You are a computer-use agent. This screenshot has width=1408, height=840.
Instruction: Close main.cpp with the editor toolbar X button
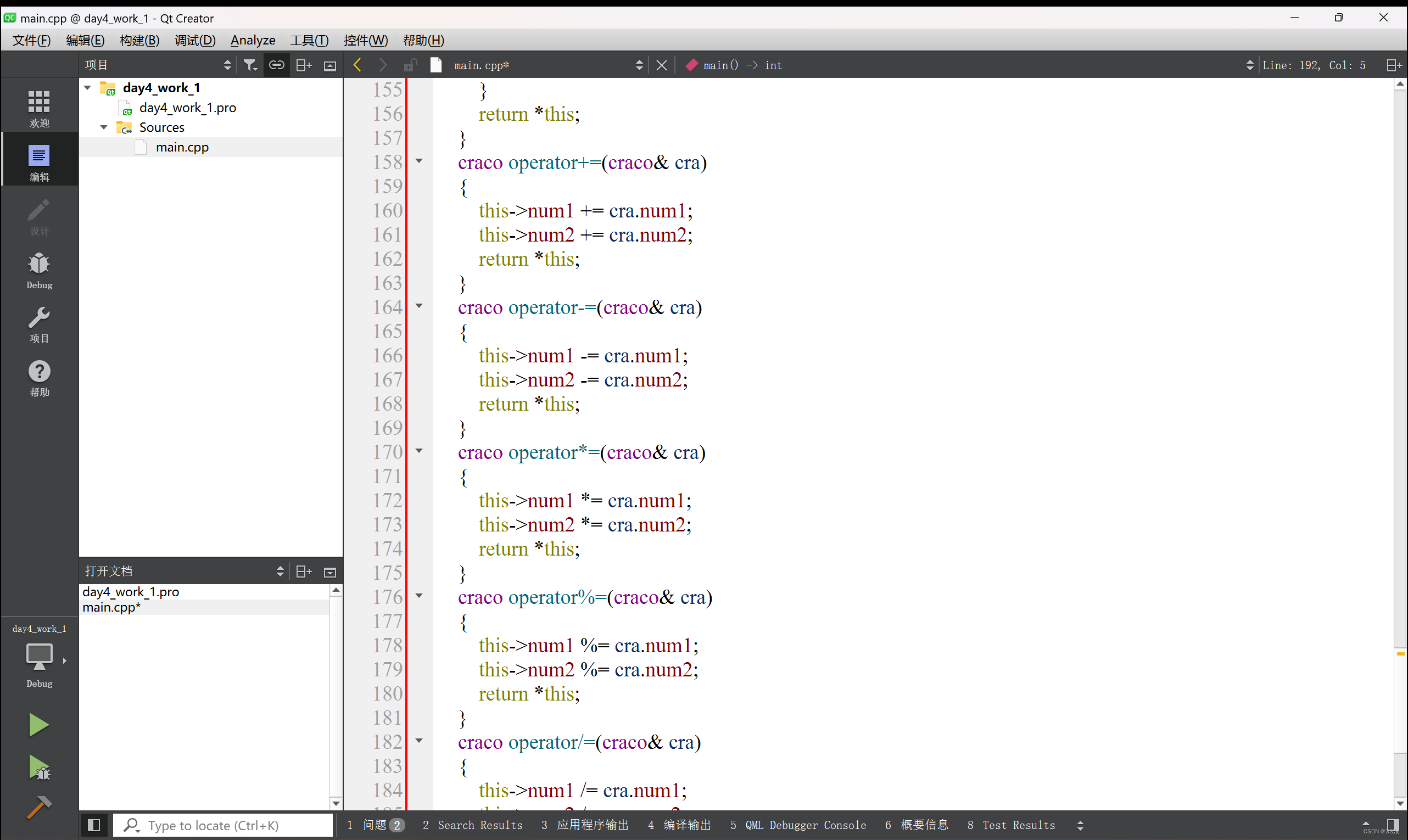point(661,65)
